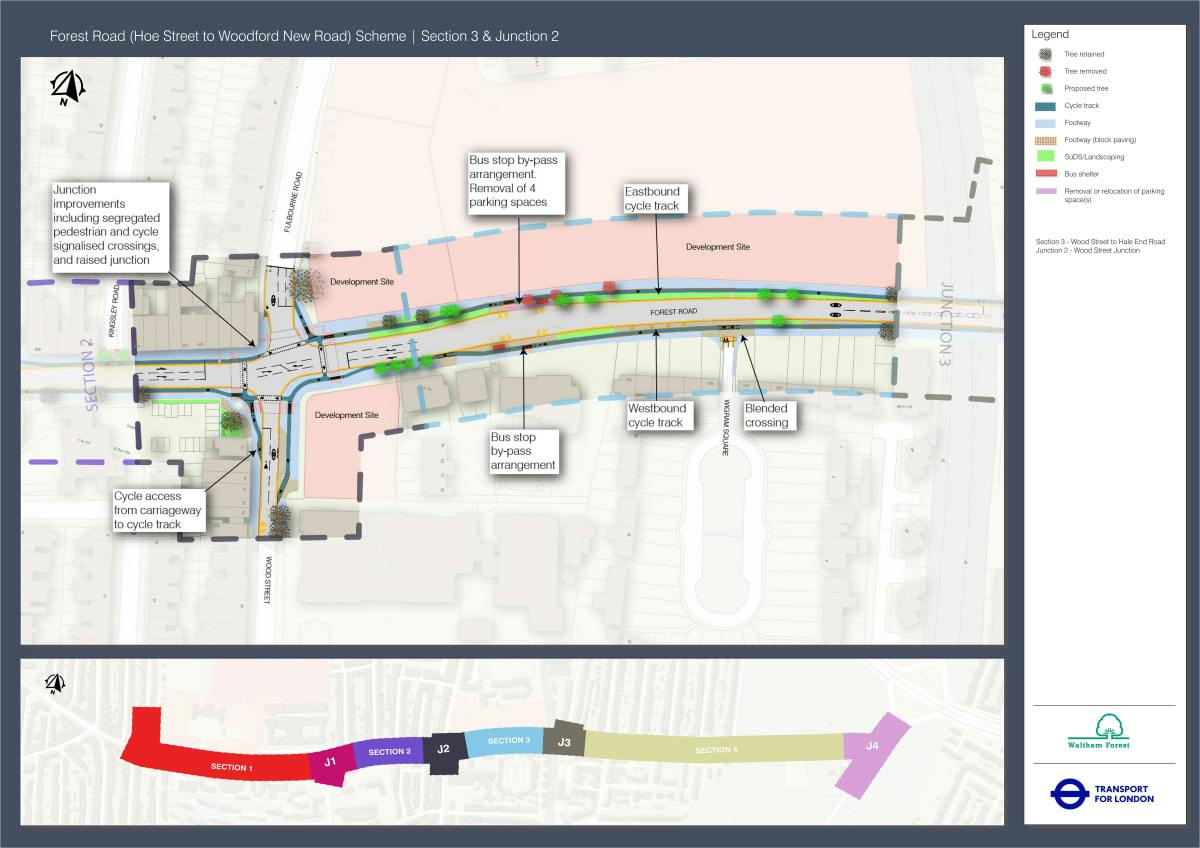Viewport: 1200px width, 848px height.
Task: Click the north arrow on the overview strip map
Action: coord(54,684)
